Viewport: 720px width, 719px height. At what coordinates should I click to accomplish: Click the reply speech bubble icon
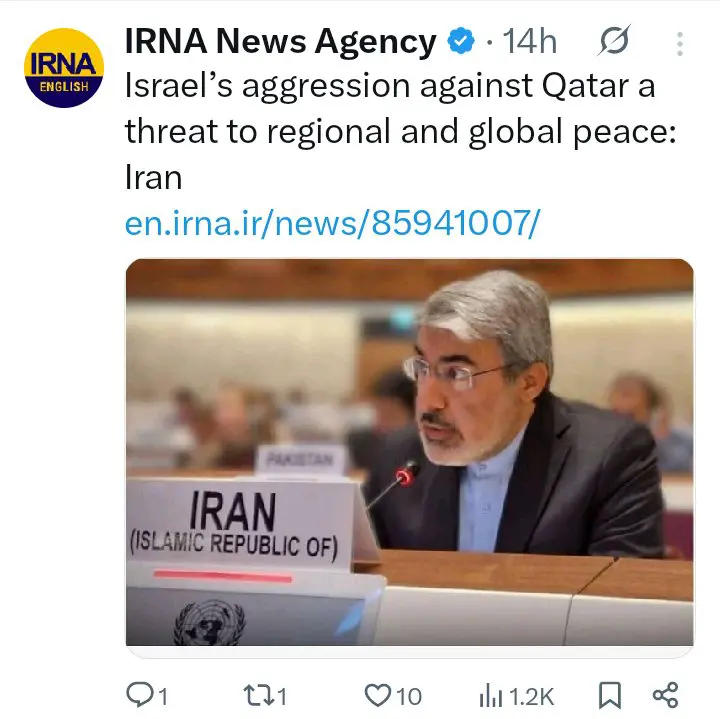140,695
